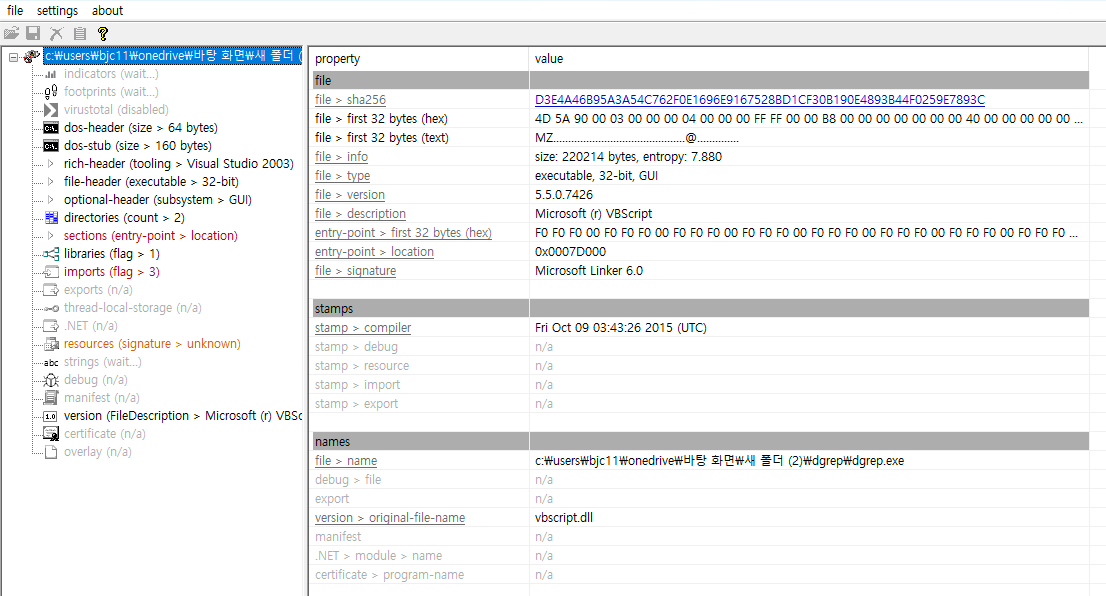Screen dimensions: 1106x596
Task: Click the save toolbar icon
Action: 33,34
